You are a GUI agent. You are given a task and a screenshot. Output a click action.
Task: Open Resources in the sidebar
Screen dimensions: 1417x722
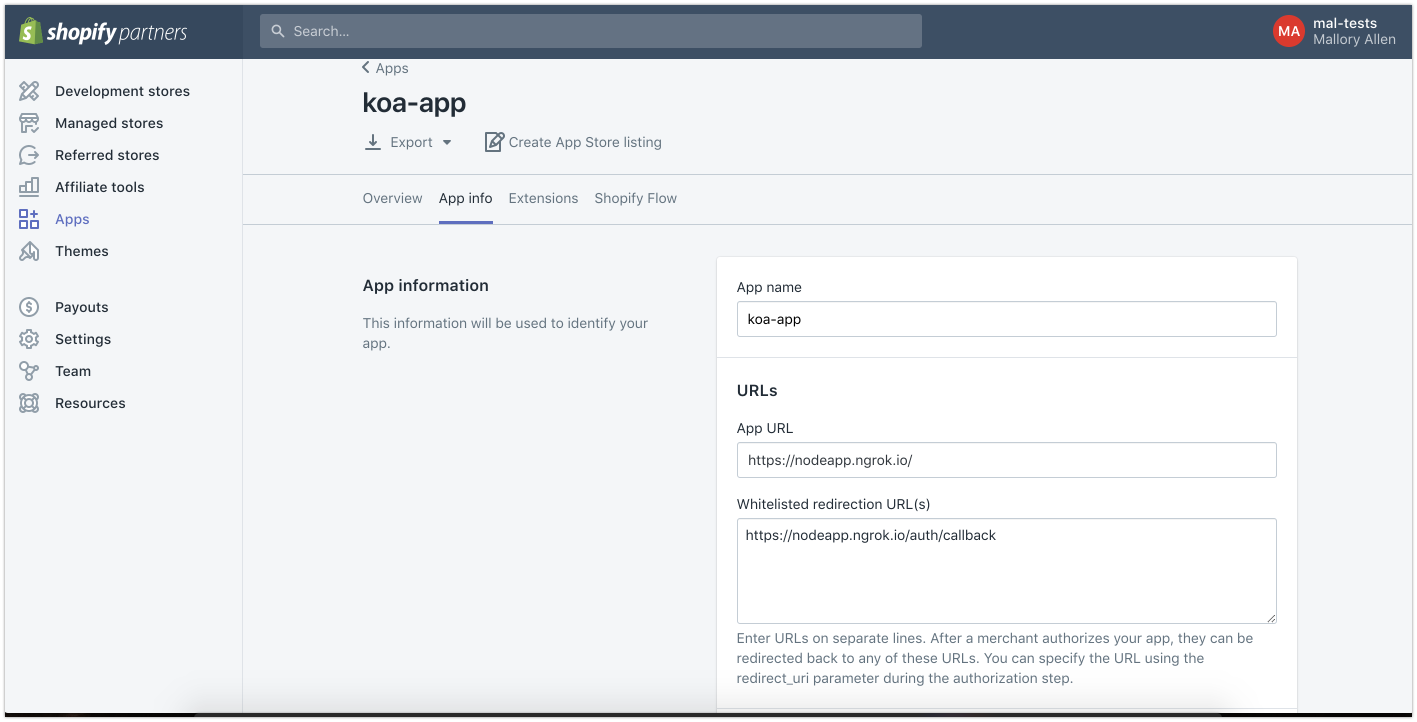pos(90,403)
